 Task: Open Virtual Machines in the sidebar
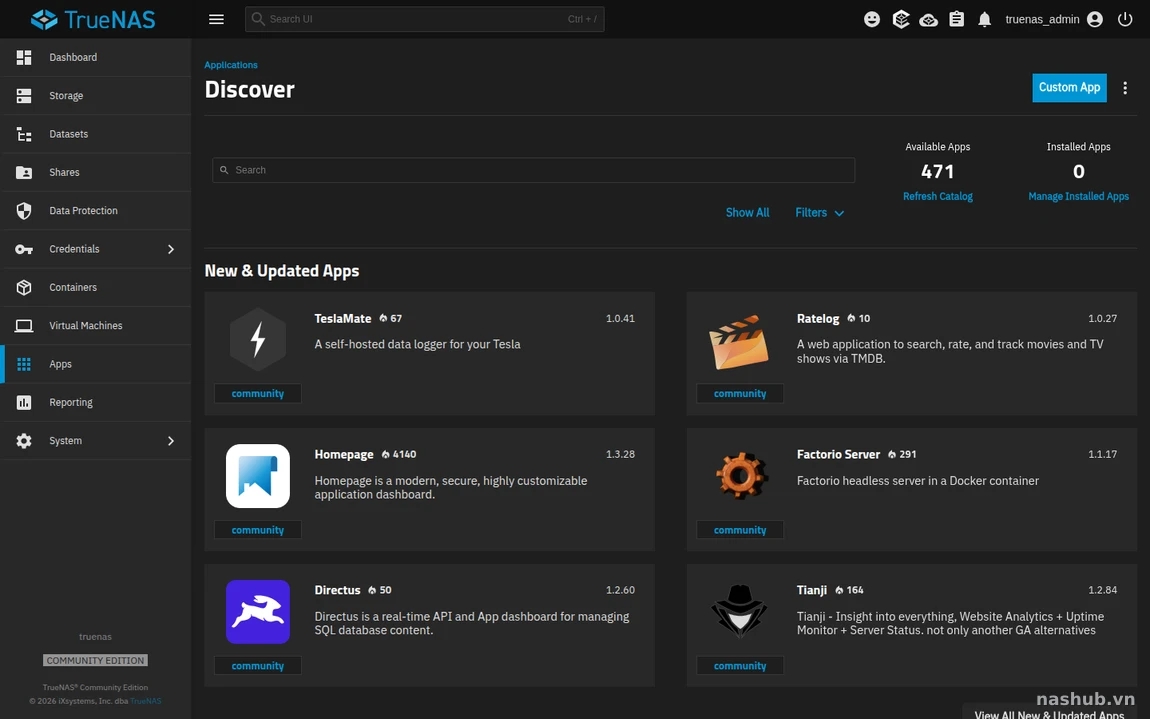click(x=95, y=326)
